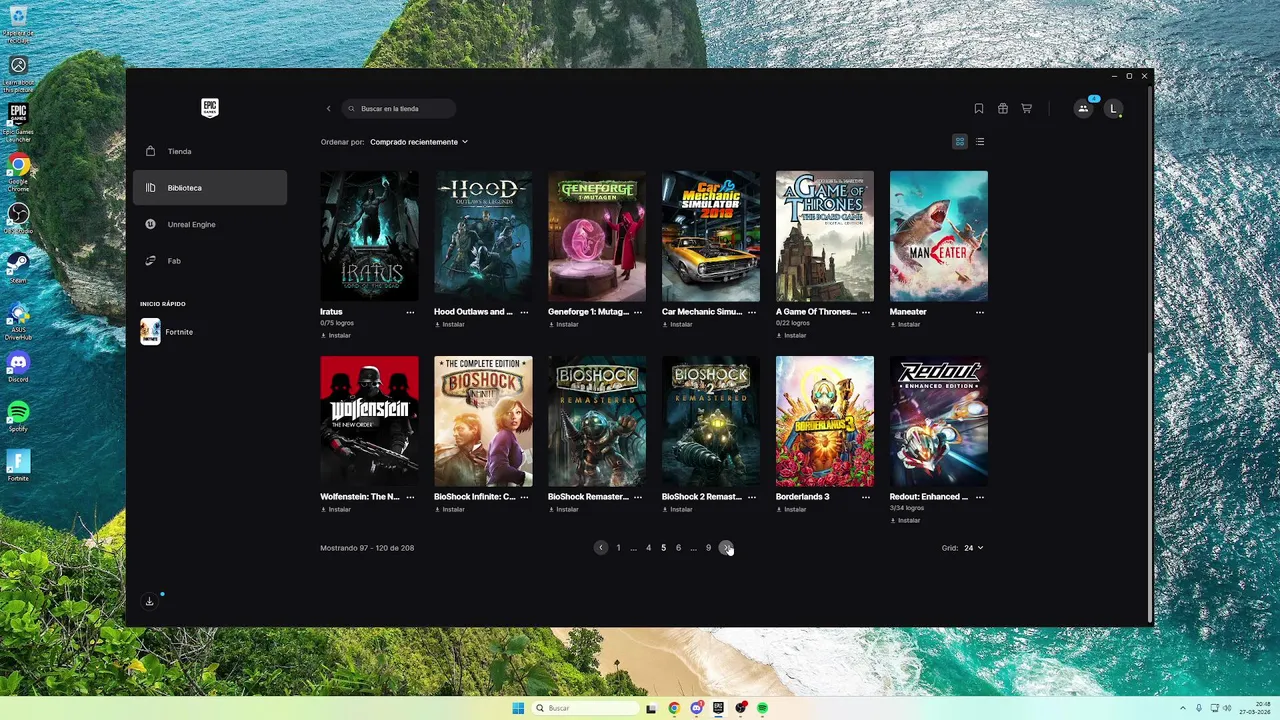Viewport: 1280px width, 720px height.
Task: Open Steam desktop shortcut
Action: tap(18, 267)
